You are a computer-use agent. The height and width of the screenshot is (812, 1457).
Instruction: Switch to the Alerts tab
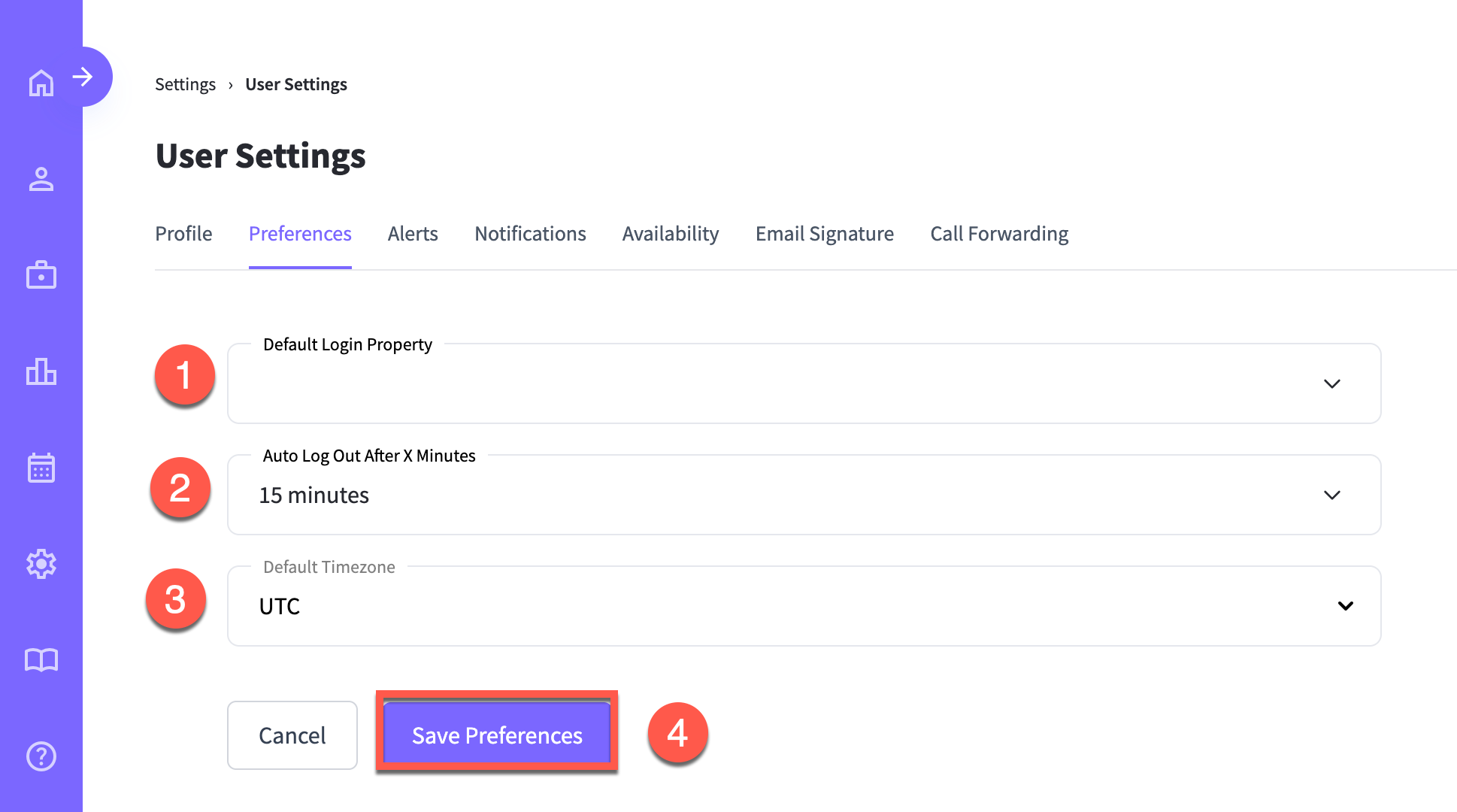(x=413, y=234)
